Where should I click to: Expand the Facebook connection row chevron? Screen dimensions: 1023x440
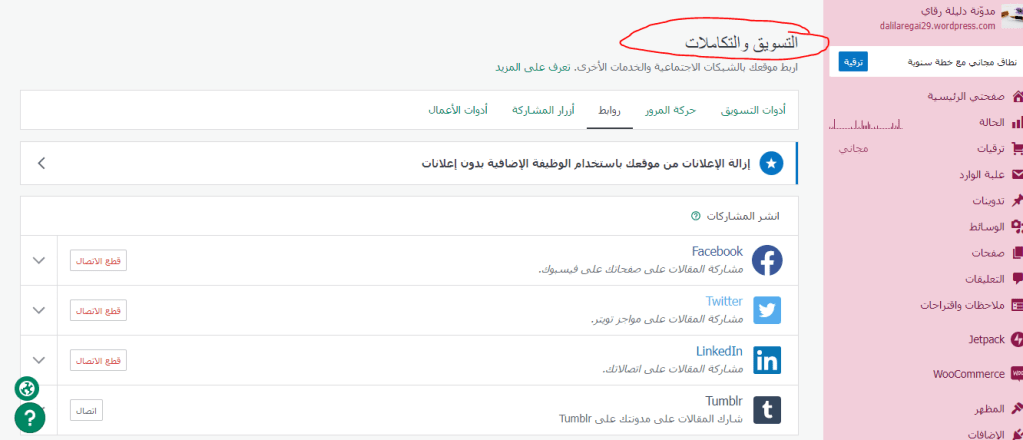[x=39, y=261]
